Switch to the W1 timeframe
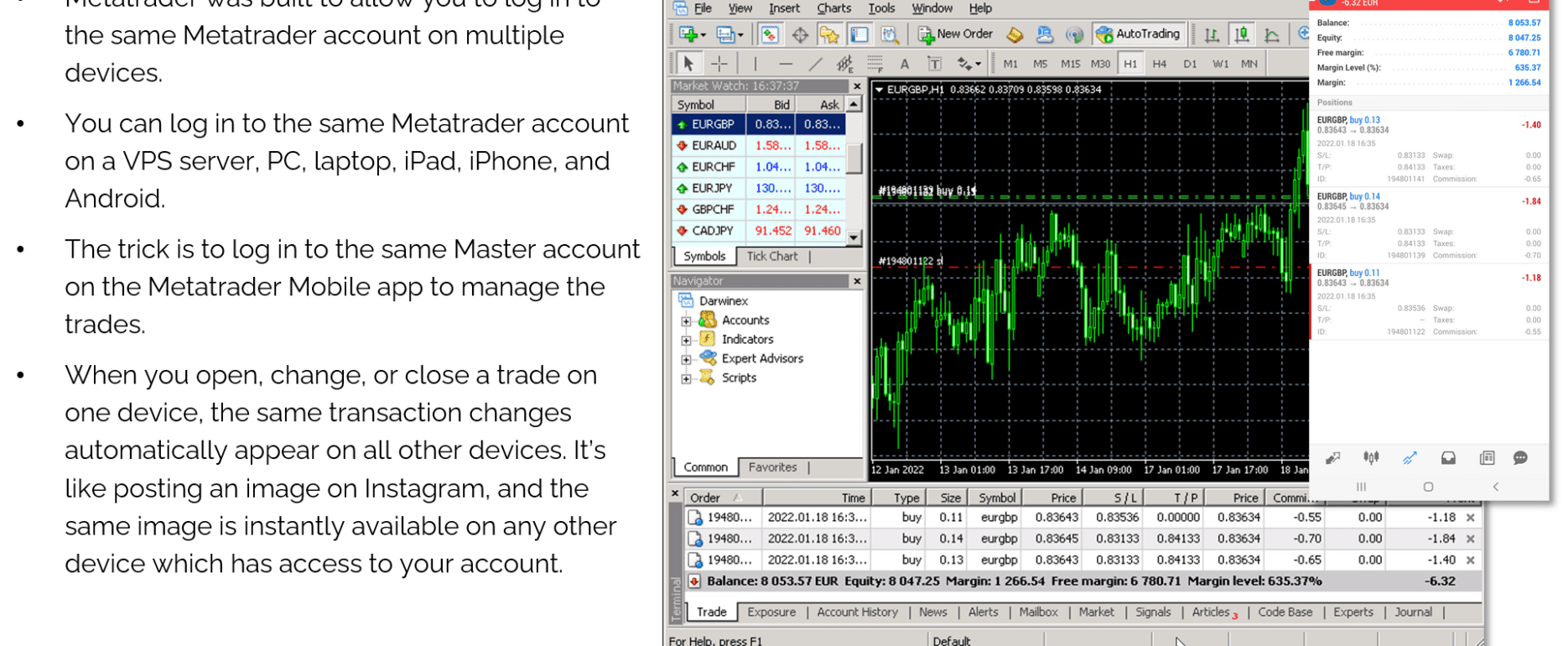The height and width of the screenshot is (646, 1568). click(x=1220, y=64)
